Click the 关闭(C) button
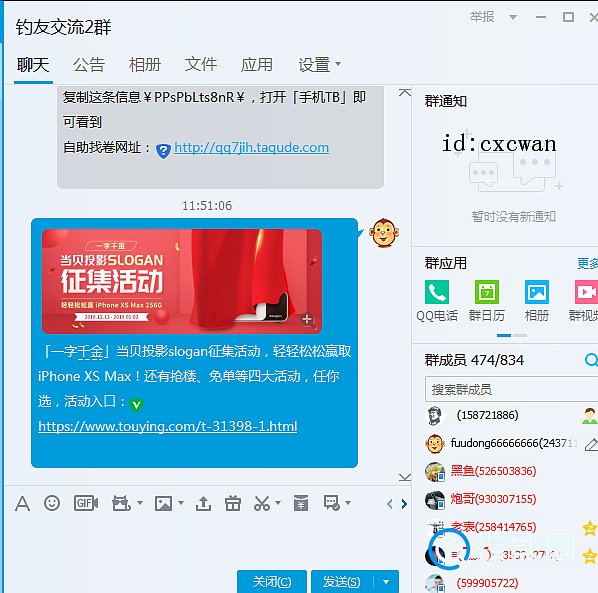The width and height of the screenshot is (598, 593). [272, 582]
